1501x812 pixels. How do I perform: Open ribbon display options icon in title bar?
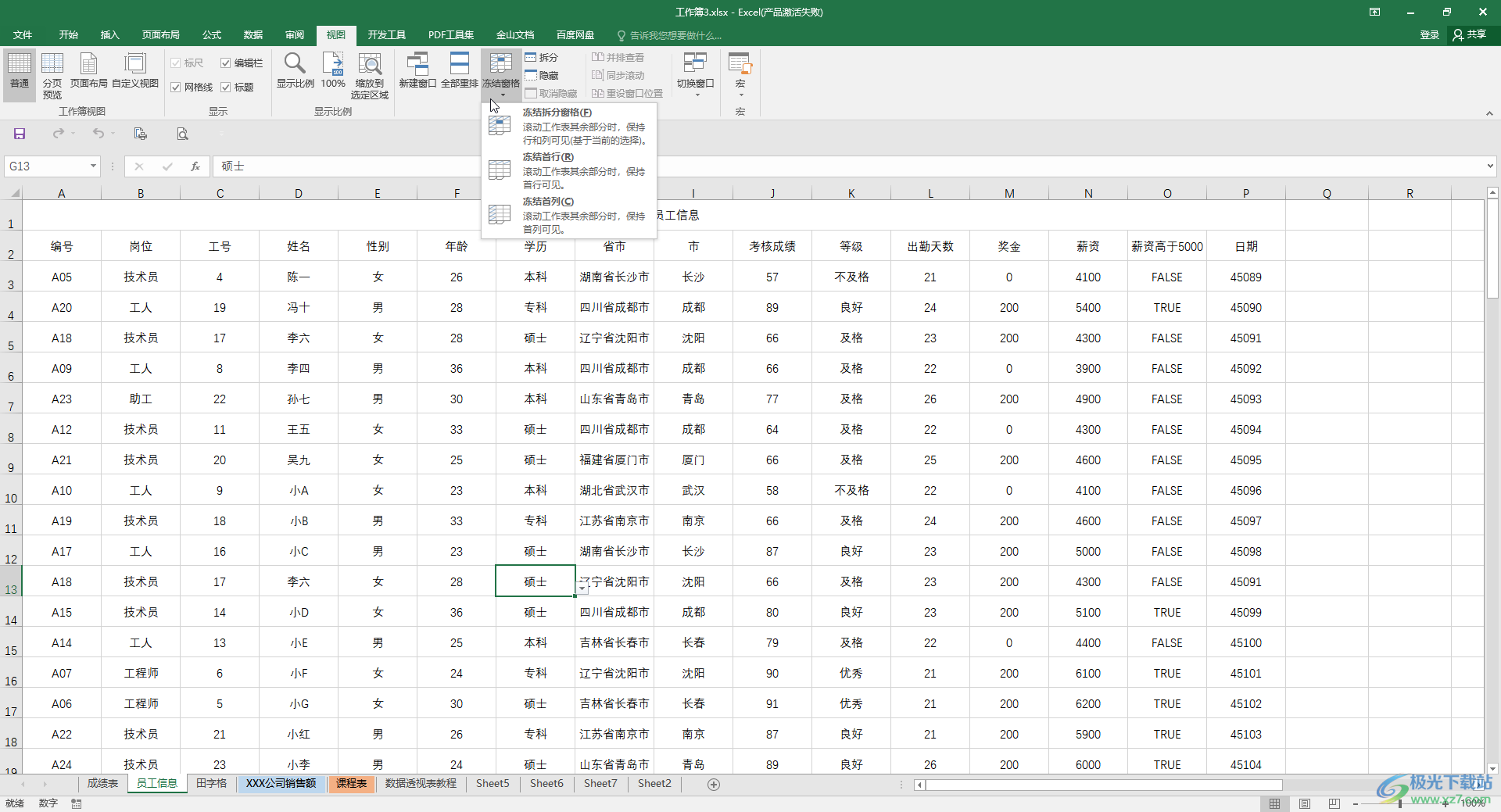1374,12
